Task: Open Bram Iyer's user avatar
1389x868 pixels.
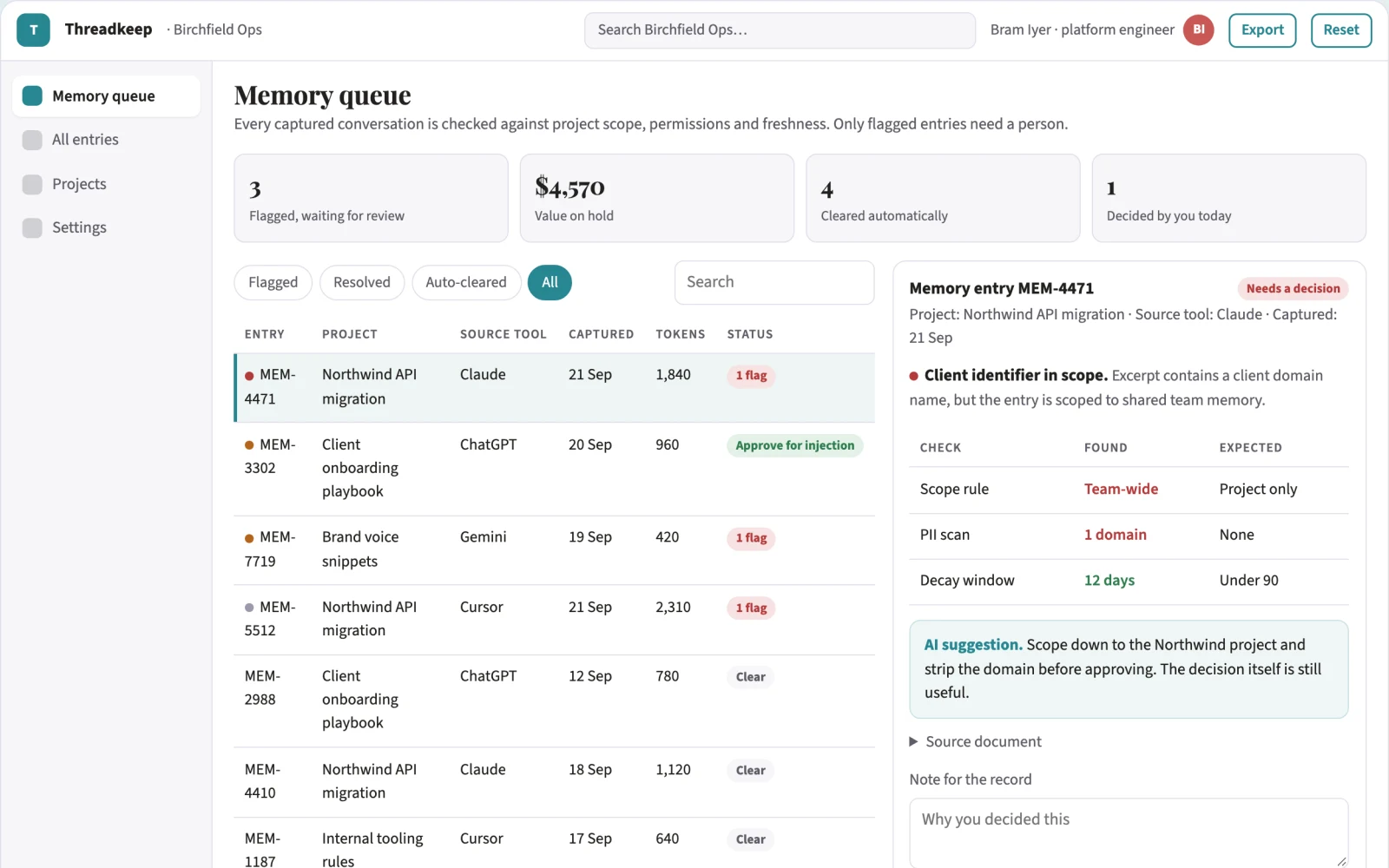Action: pyautogui.click(x=1198, y=30)
